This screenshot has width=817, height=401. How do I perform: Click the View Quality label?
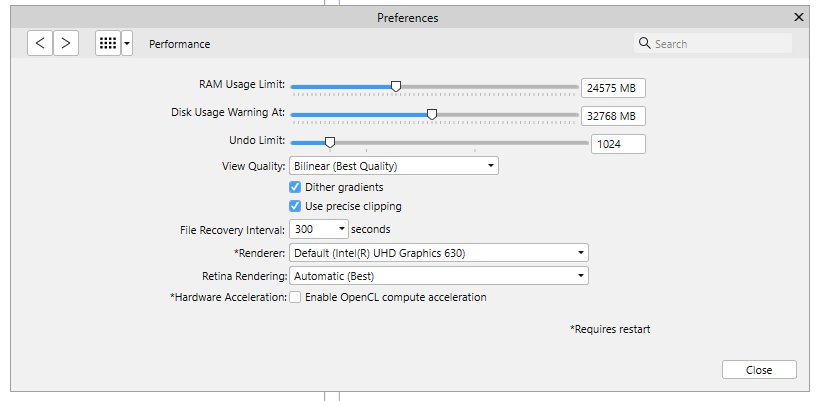tap(254, 167)
